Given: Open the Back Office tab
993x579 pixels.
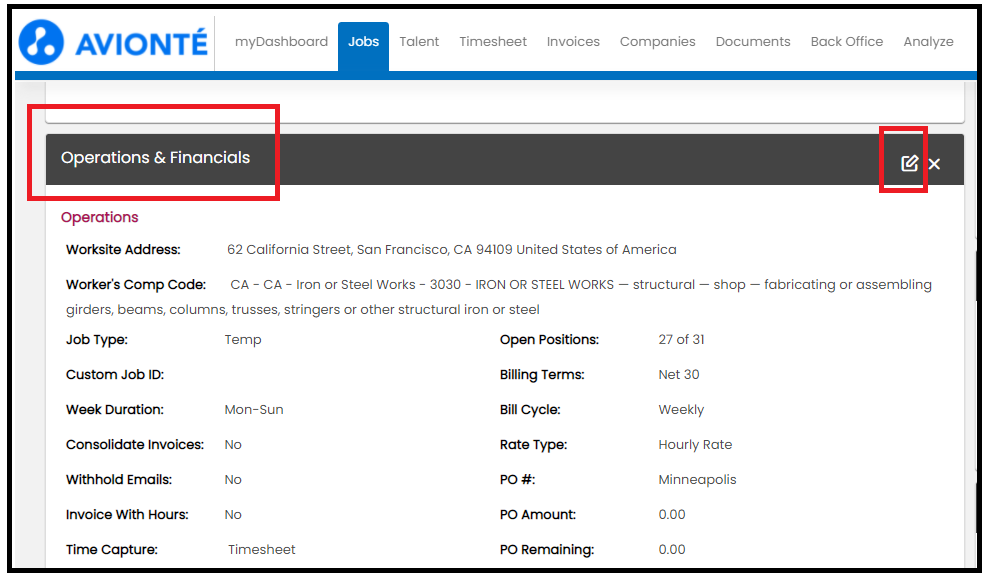Looking at the screenshot, I should pyautogui.click(x=847, y=42).
